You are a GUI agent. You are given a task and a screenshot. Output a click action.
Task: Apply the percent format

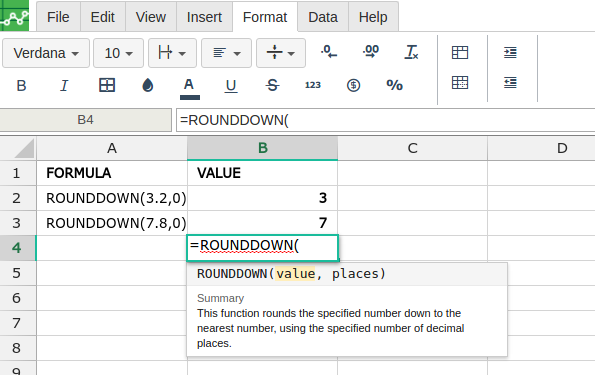[395, 85]
